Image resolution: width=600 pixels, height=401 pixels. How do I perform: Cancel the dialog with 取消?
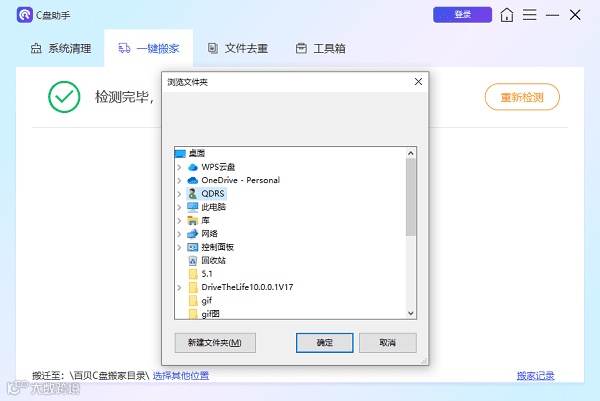pos(388,342)
